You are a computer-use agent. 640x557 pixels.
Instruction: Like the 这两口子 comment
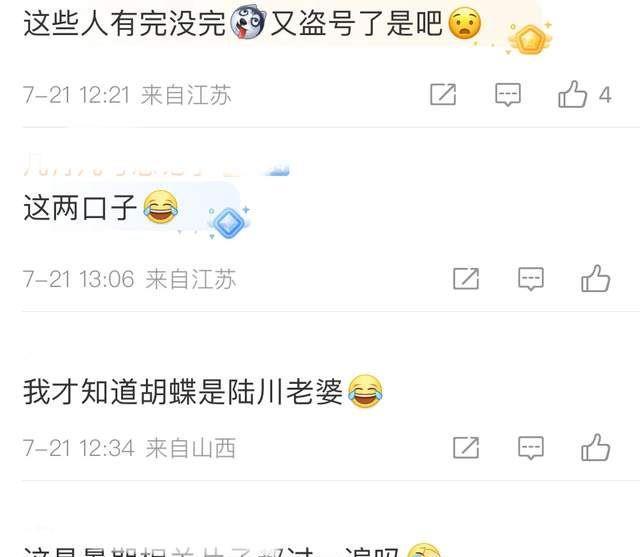(x=596, y=278)
